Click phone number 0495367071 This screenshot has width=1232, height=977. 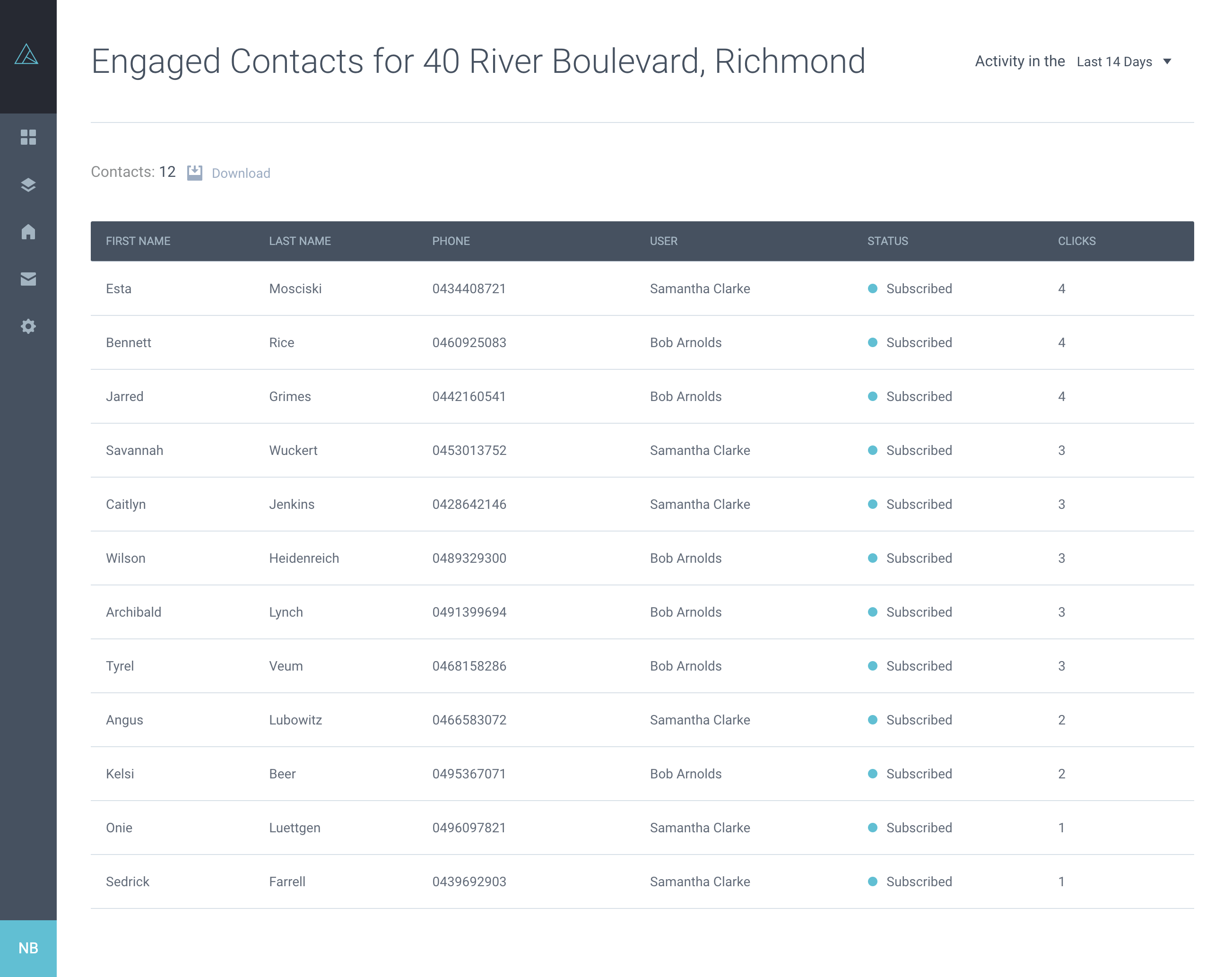(x=469, y=774)
